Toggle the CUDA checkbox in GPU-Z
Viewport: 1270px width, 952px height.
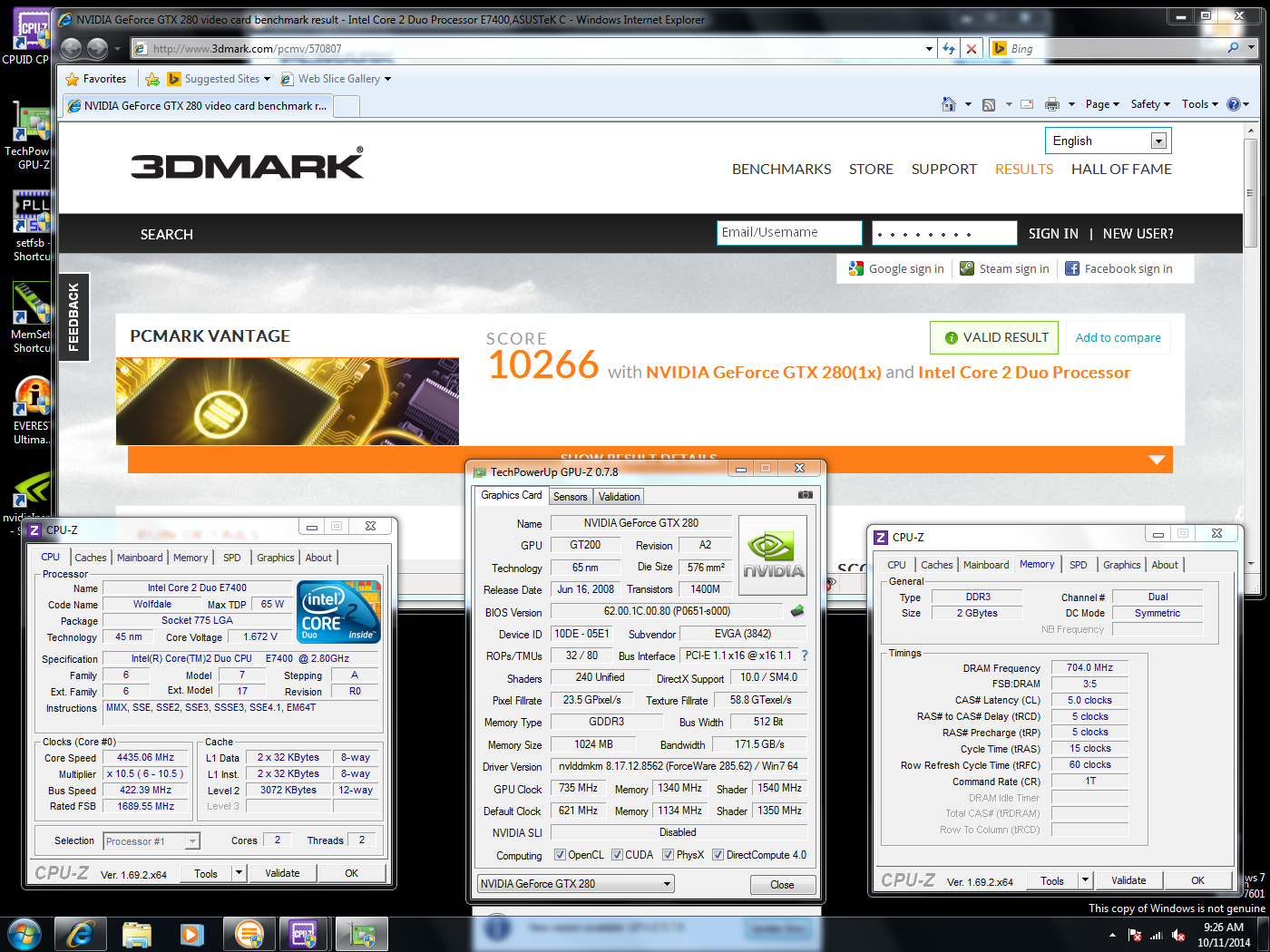pos(617,855)
